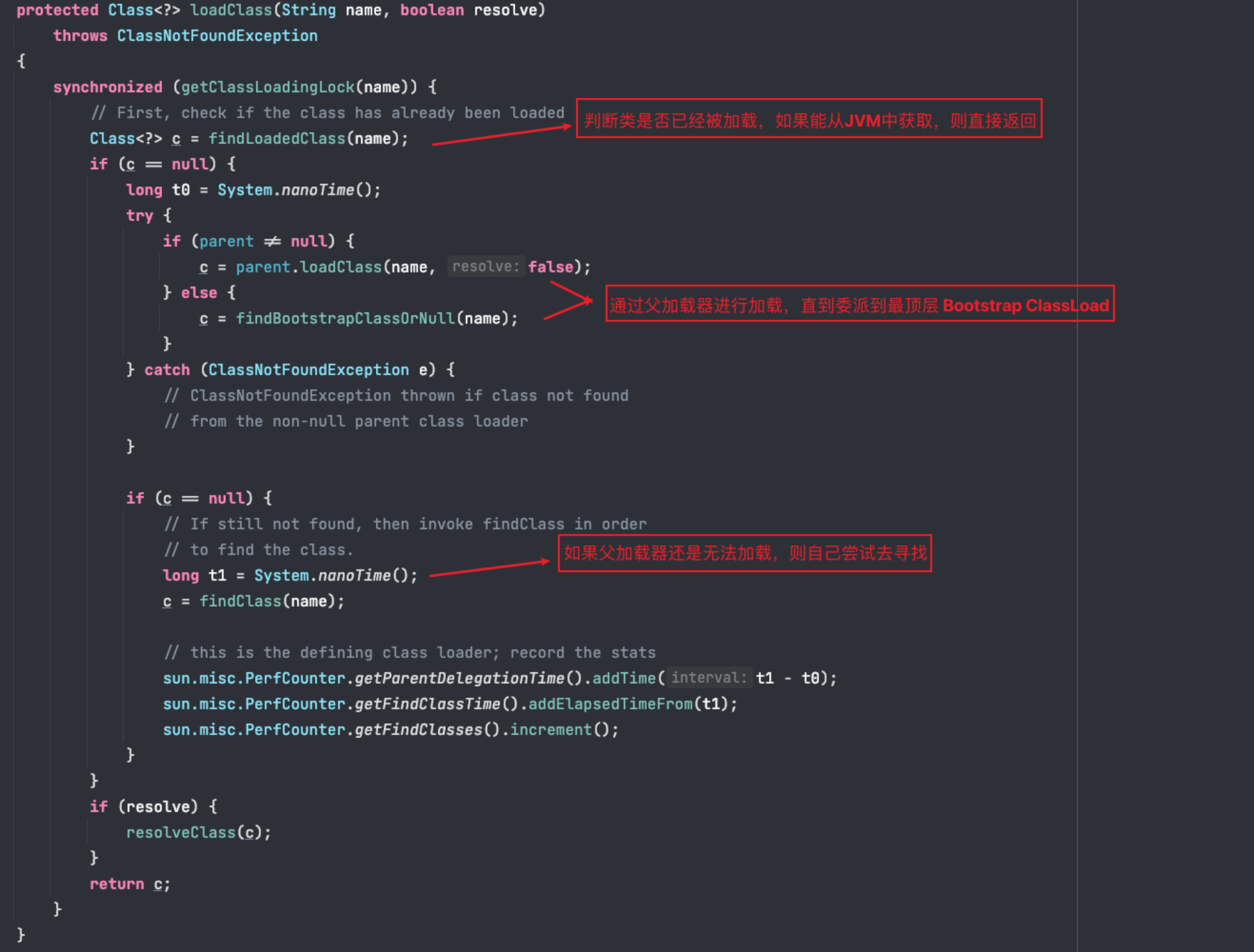Click the 'protected' keyword
This screenshot has height=952, width=1254.
(x=57, y=11)
